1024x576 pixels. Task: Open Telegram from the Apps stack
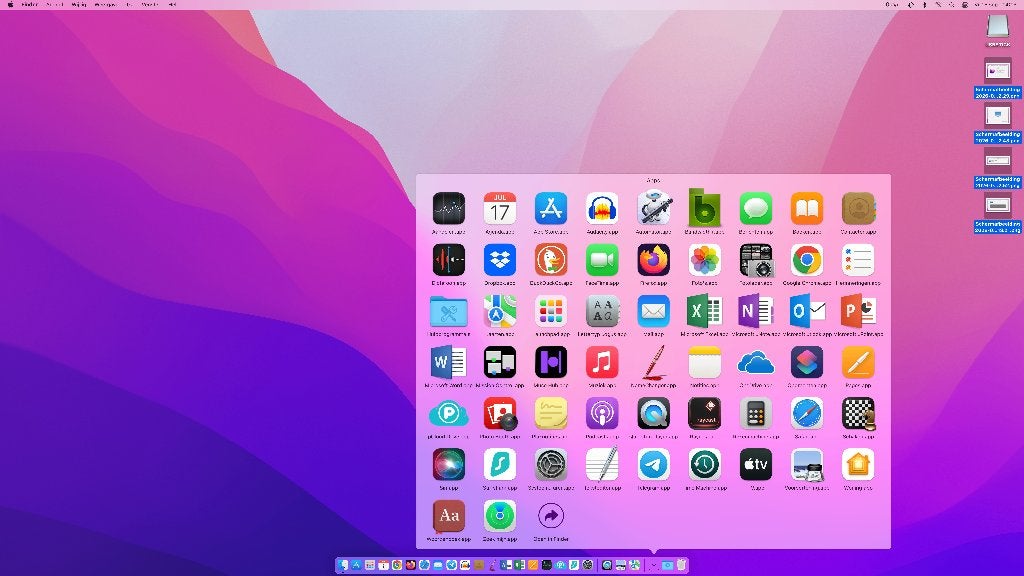point(653,465)
